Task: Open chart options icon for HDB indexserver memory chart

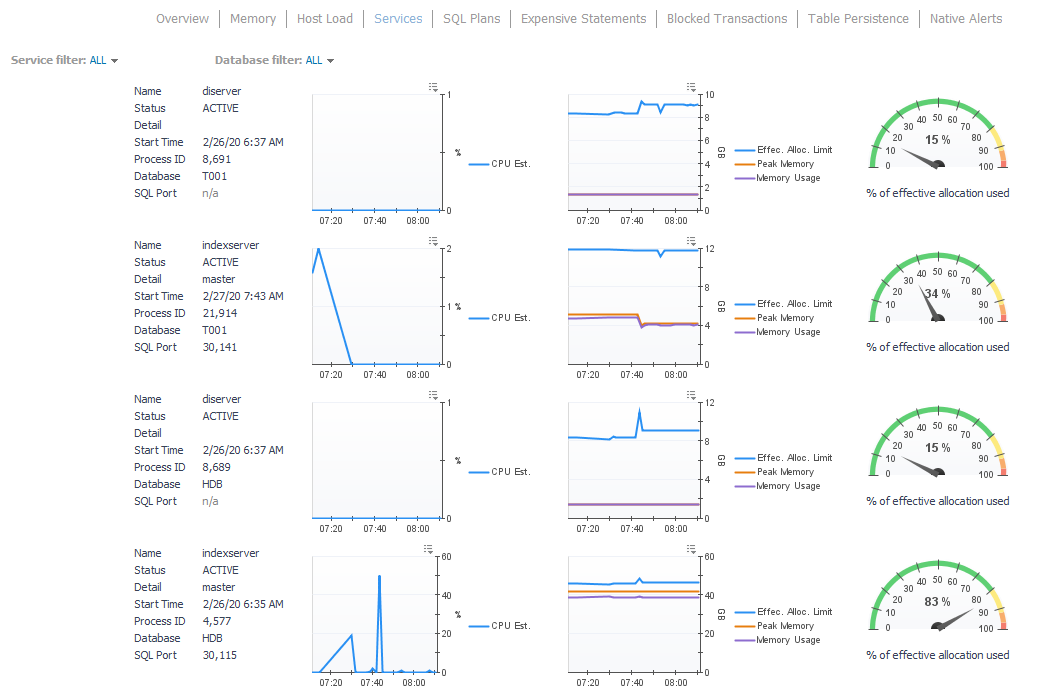Action: (691, 549)
